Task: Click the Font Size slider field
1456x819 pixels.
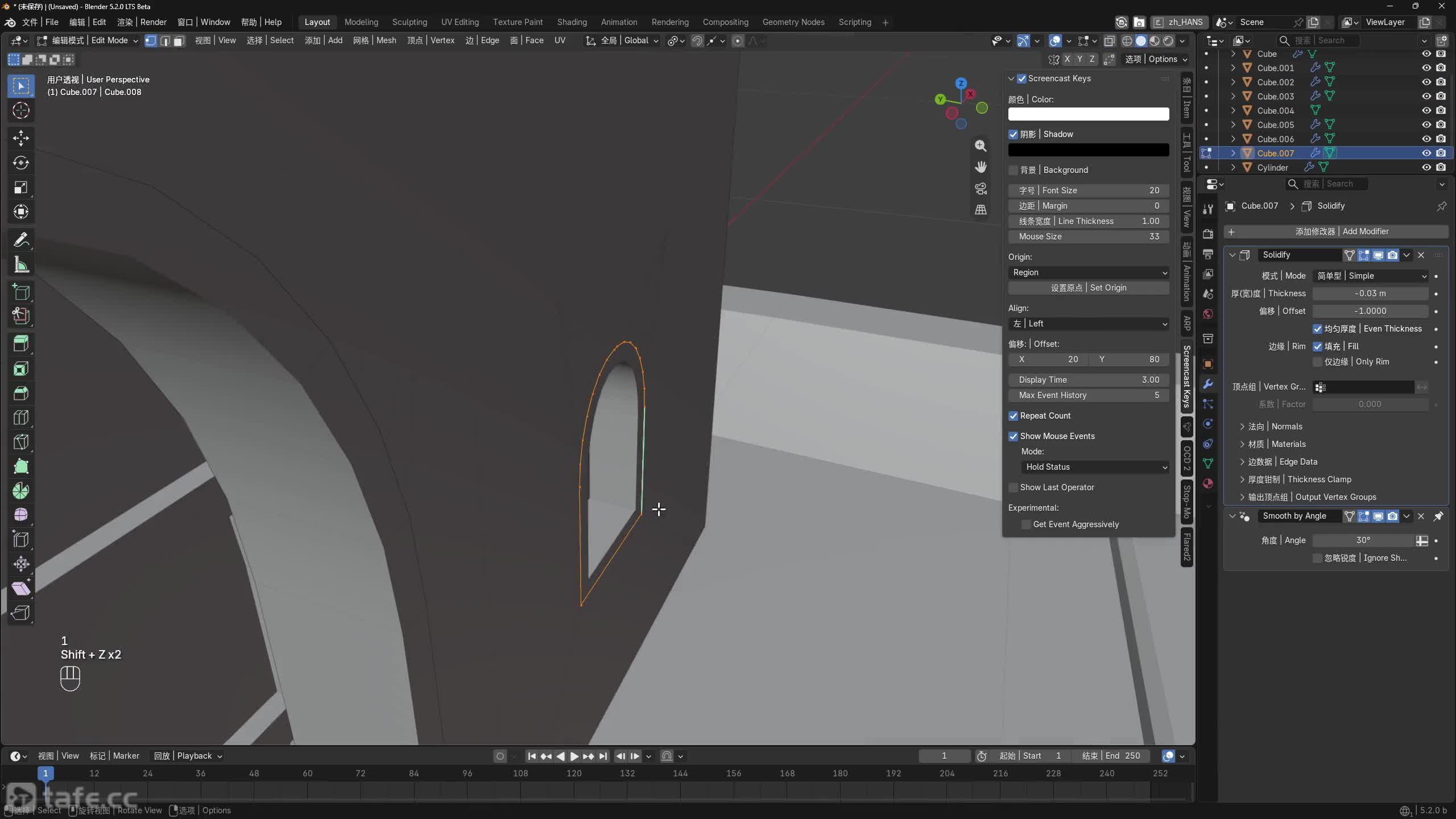Action: tap(1089, 191)
